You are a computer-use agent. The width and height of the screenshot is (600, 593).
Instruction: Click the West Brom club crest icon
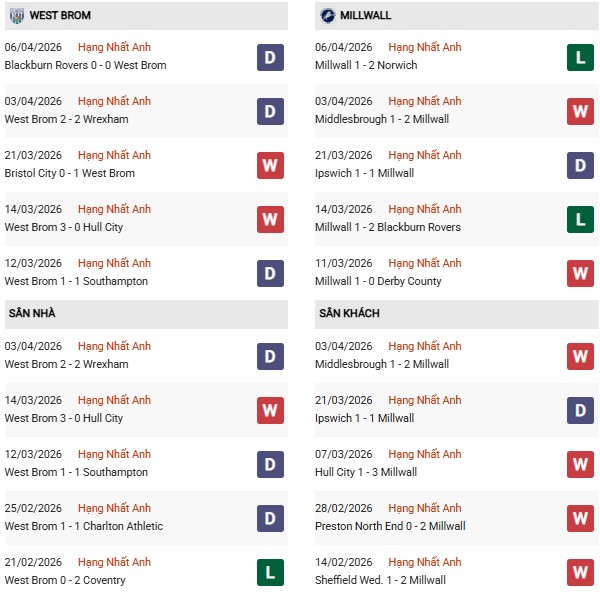[x=17, y=16]
